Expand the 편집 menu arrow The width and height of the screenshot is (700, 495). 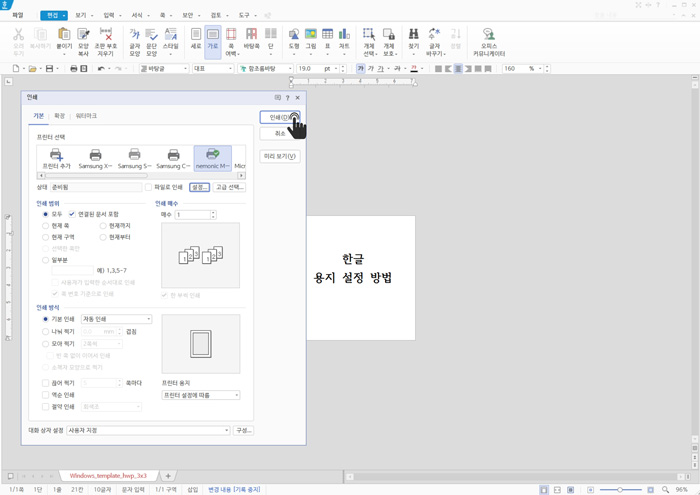[x=64, y=16]
